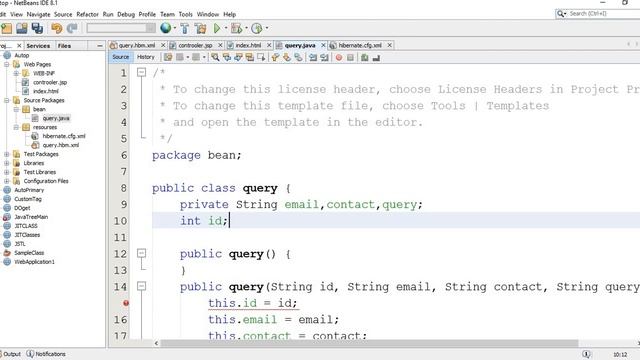Start macro recording with red circle icon
The height and width of the screenshot is (360, 640).
pyautogui.click(x=339, y=58)
